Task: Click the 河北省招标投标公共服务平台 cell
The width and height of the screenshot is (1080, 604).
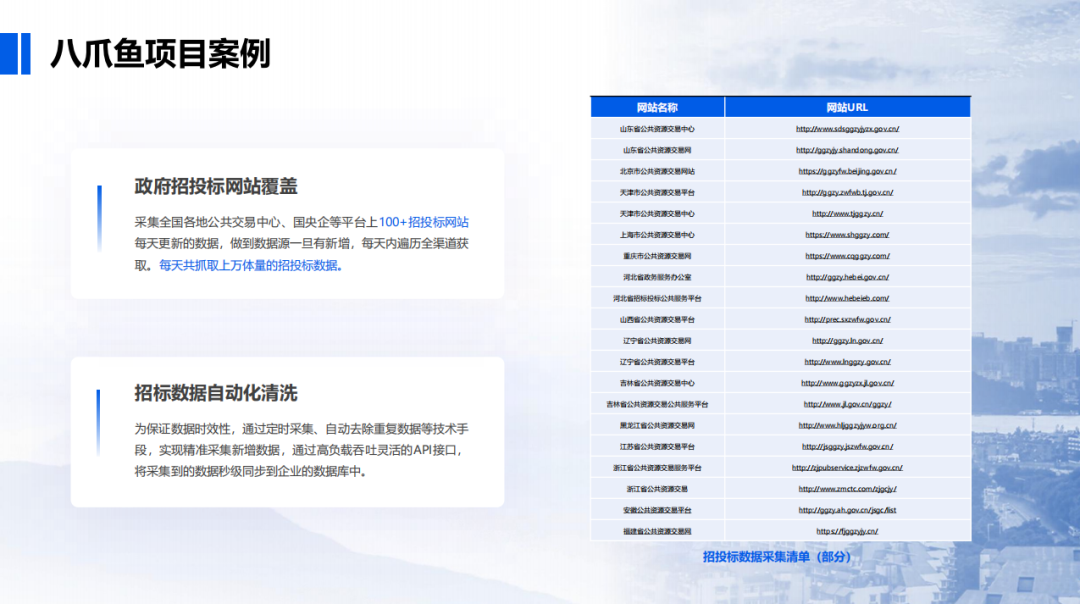Action: tap(657, 298)
